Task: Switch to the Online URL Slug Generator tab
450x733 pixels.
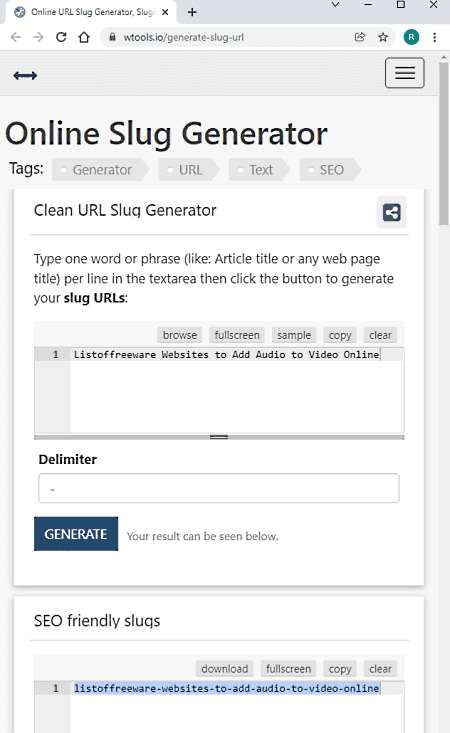Action: click(91, 12)
